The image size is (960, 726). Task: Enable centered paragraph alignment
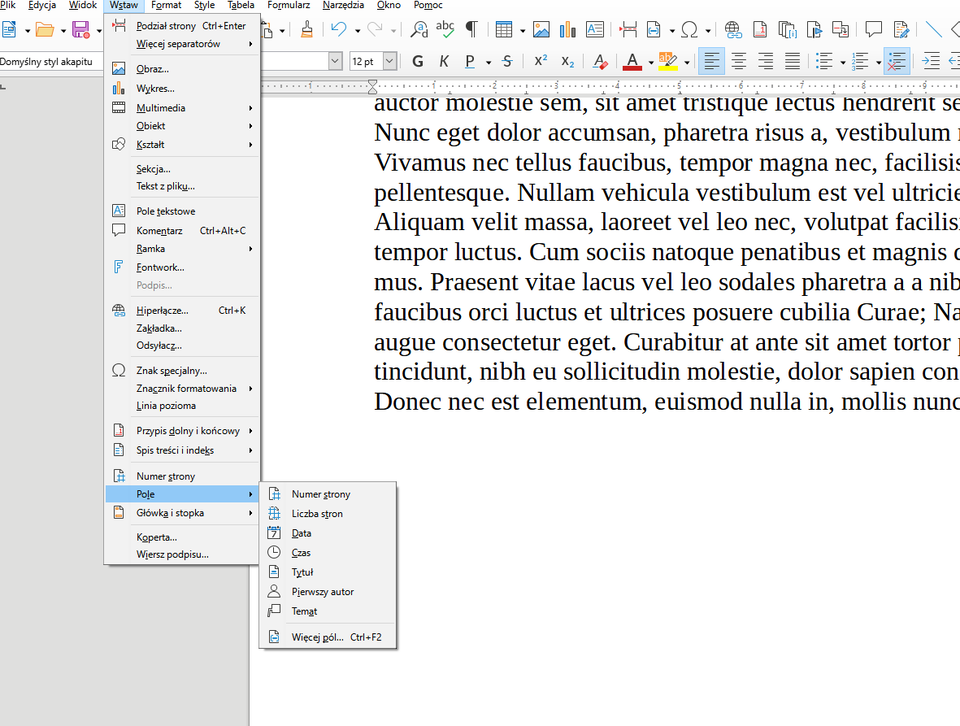coord(738,61)
